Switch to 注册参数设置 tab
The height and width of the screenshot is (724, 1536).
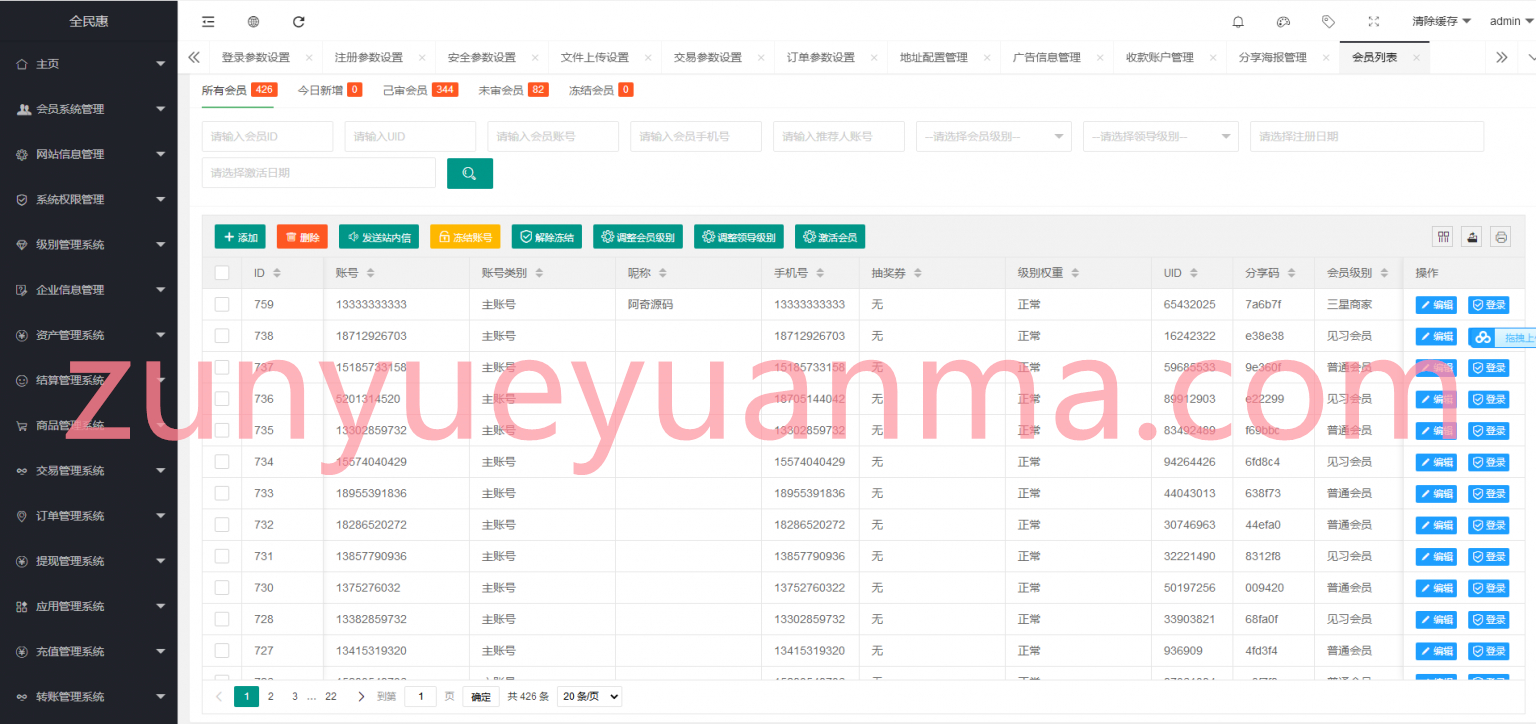click(368, 58)
